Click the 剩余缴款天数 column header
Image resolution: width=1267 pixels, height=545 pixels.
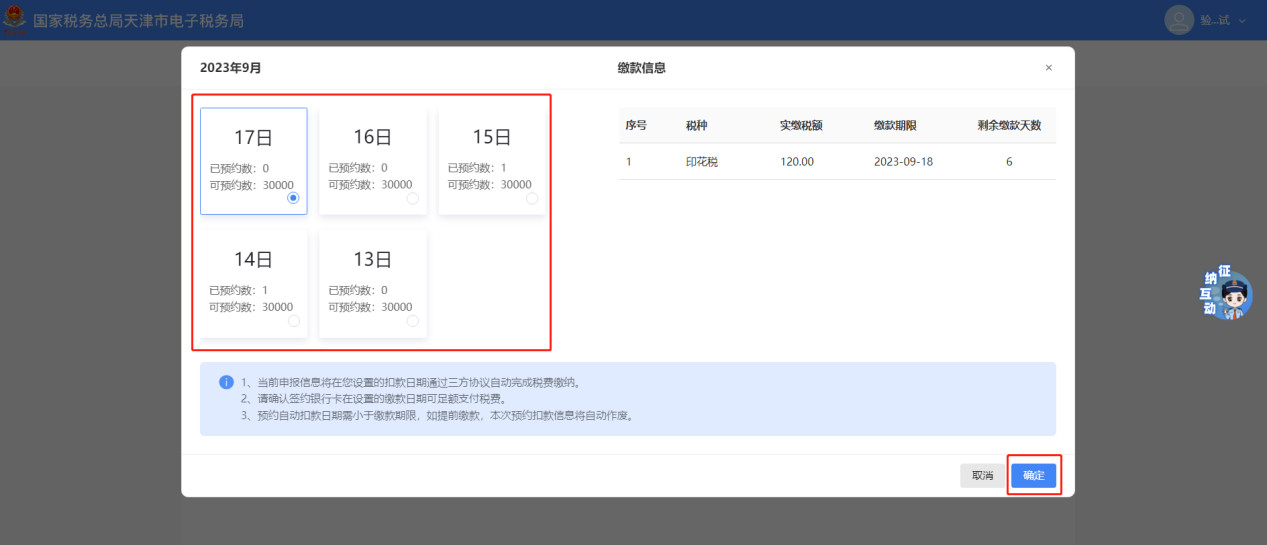[1009, 126]
